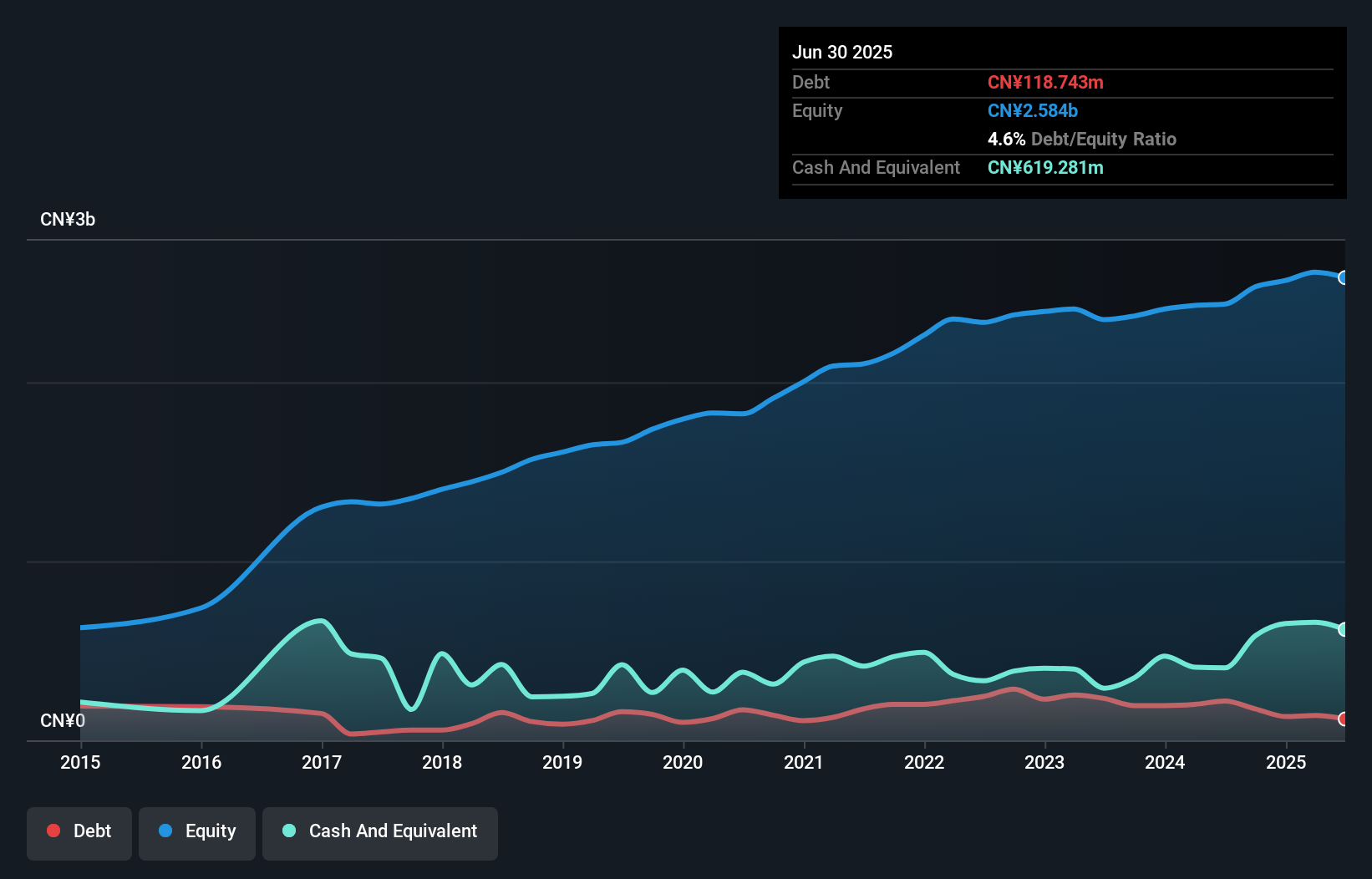Click the CN¥3b y-axis label
1372x879 pixels.
(68, 220)
